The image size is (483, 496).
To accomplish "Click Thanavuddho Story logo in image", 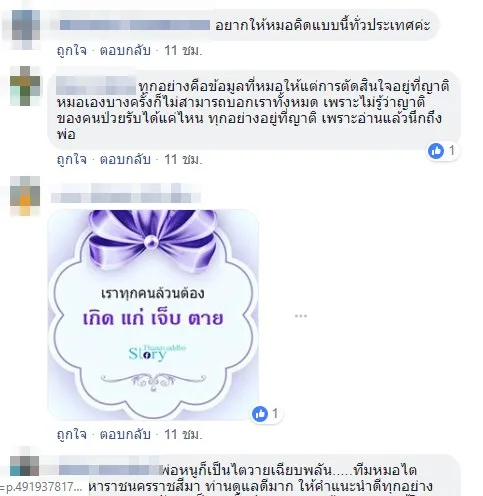I will (156, 352).
